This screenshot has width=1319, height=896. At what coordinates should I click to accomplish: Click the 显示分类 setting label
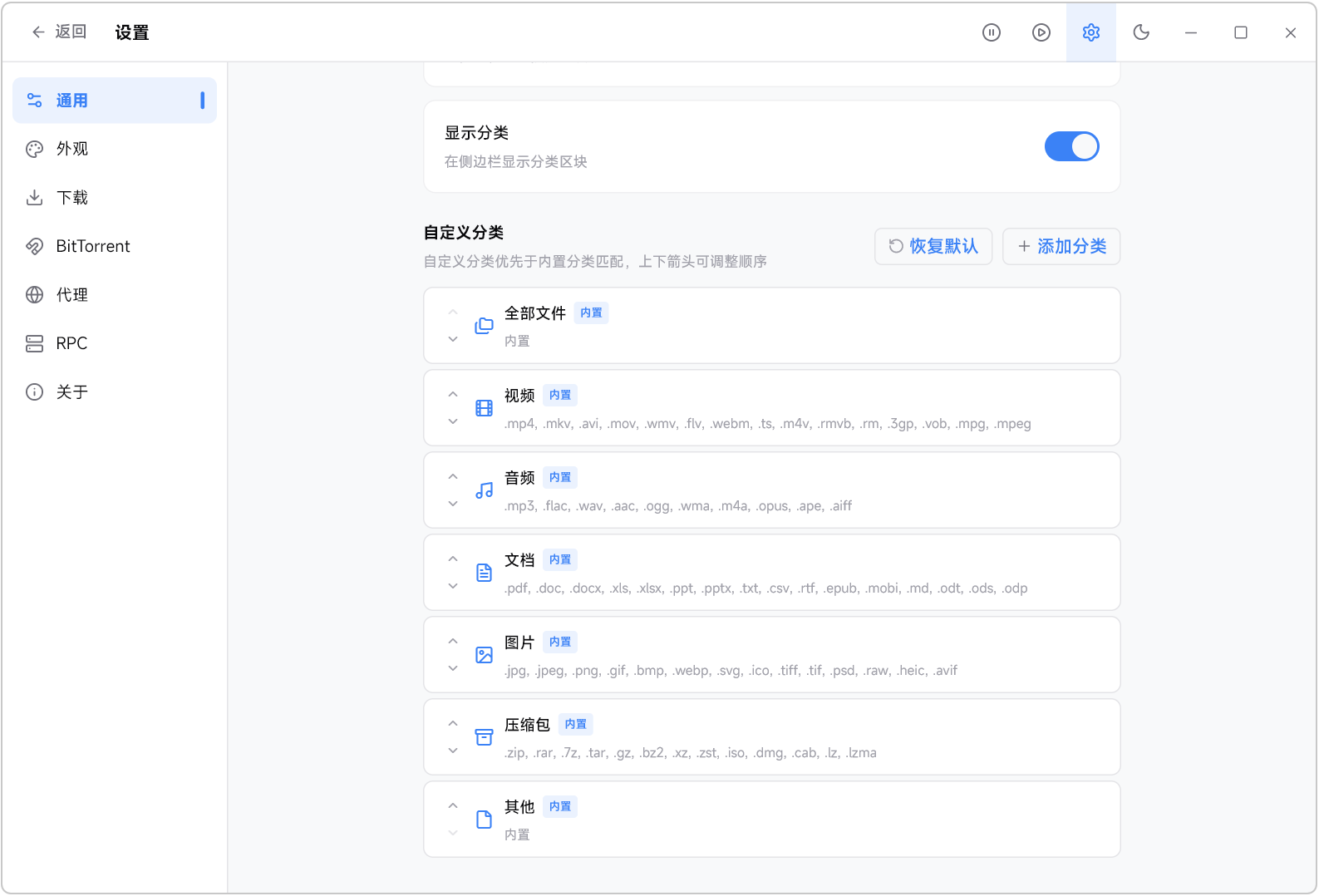[476, 133]
